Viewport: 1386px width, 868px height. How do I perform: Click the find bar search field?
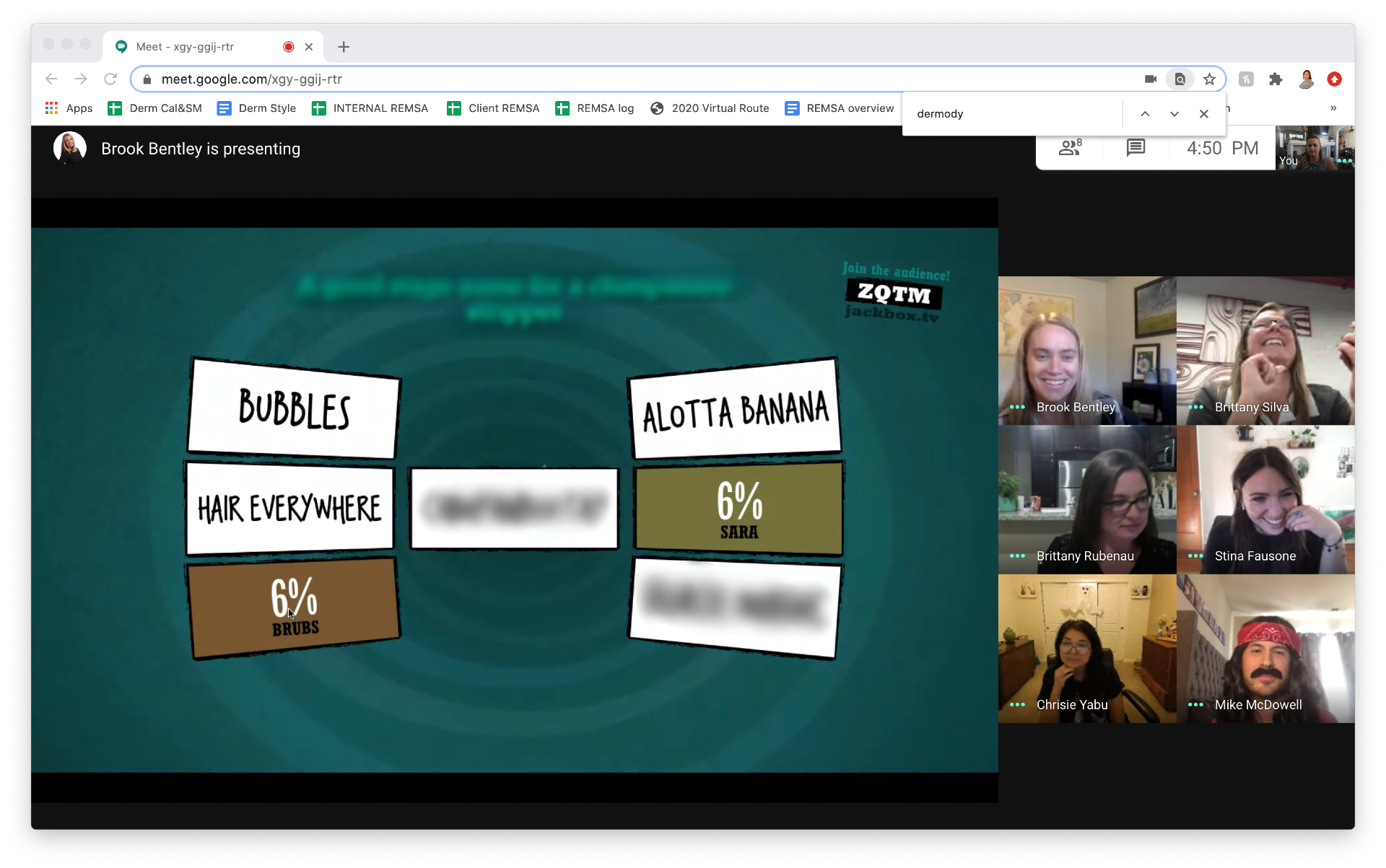point(1011,114)
